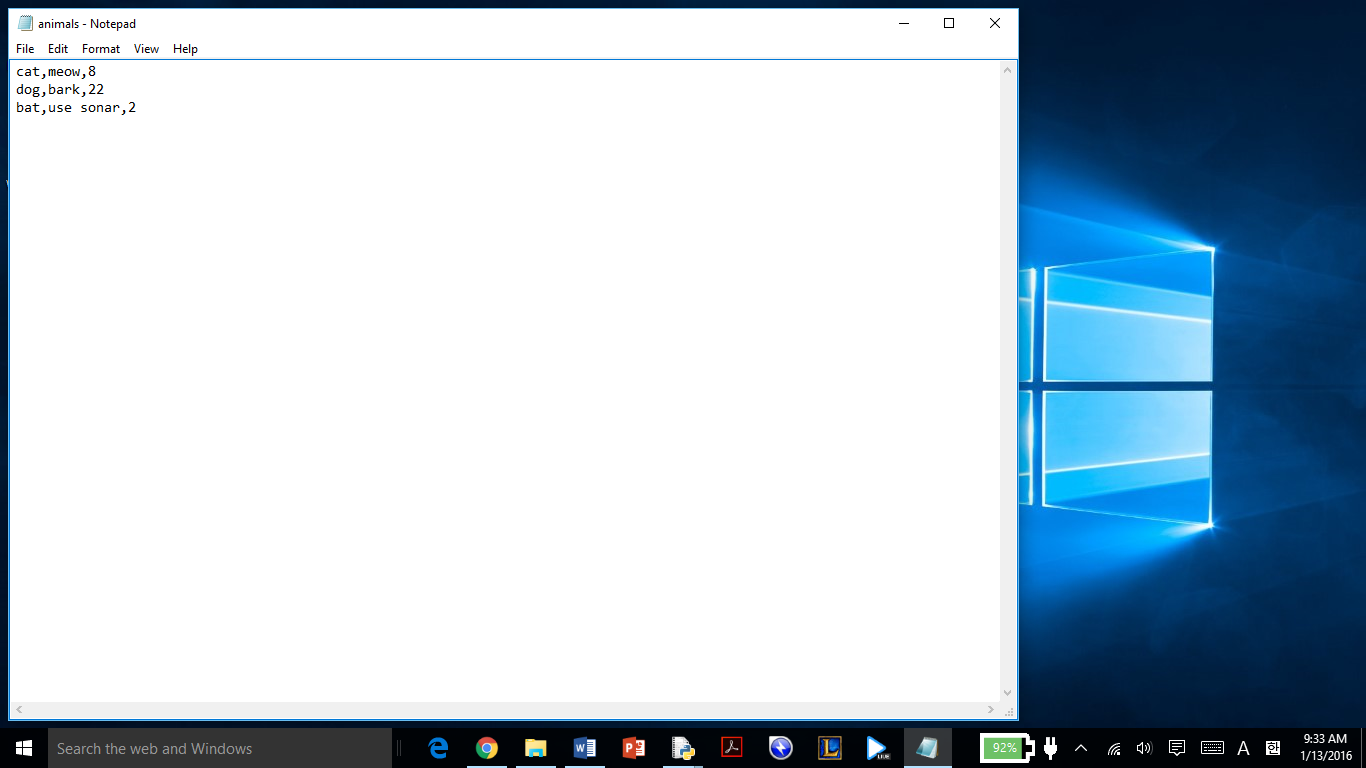This screenshot has height=768, width=1366.
Task: Open the Format menu in Notepad
Action: click(x=100, y=48)
